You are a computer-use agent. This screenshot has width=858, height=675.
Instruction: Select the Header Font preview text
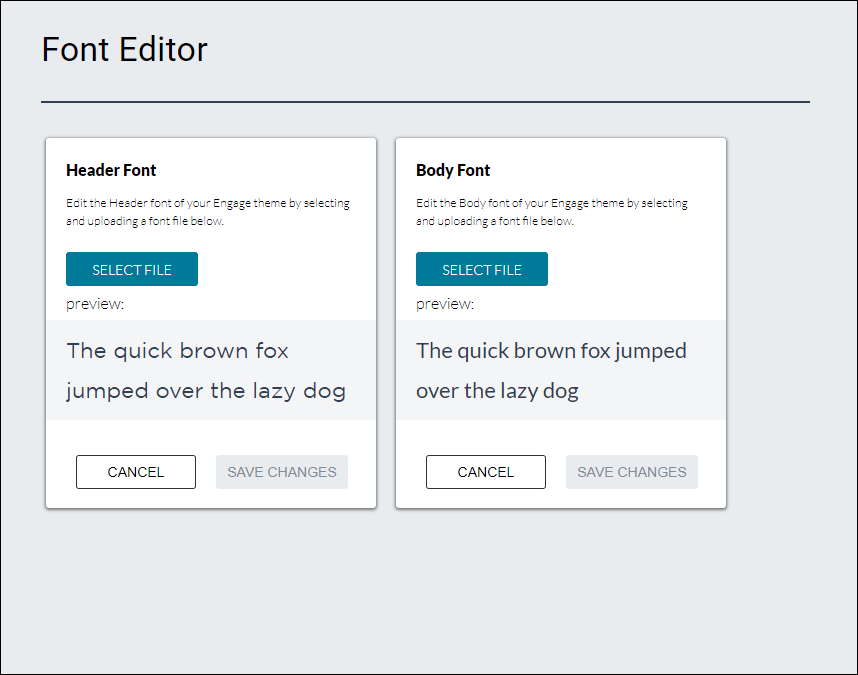(207, 370)
